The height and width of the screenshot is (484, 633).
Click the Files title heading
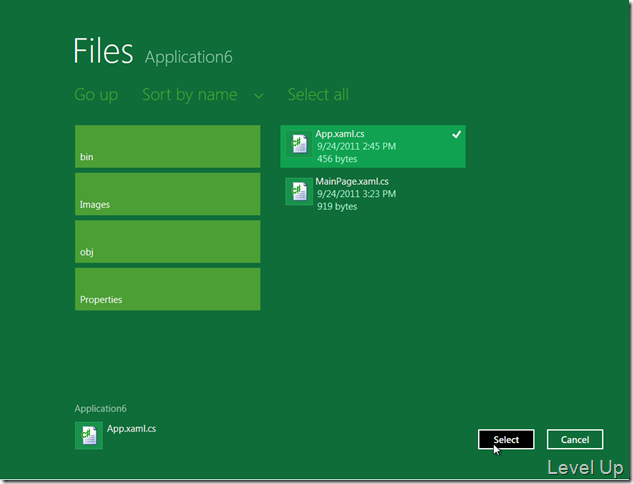click(x=103, y=51)
